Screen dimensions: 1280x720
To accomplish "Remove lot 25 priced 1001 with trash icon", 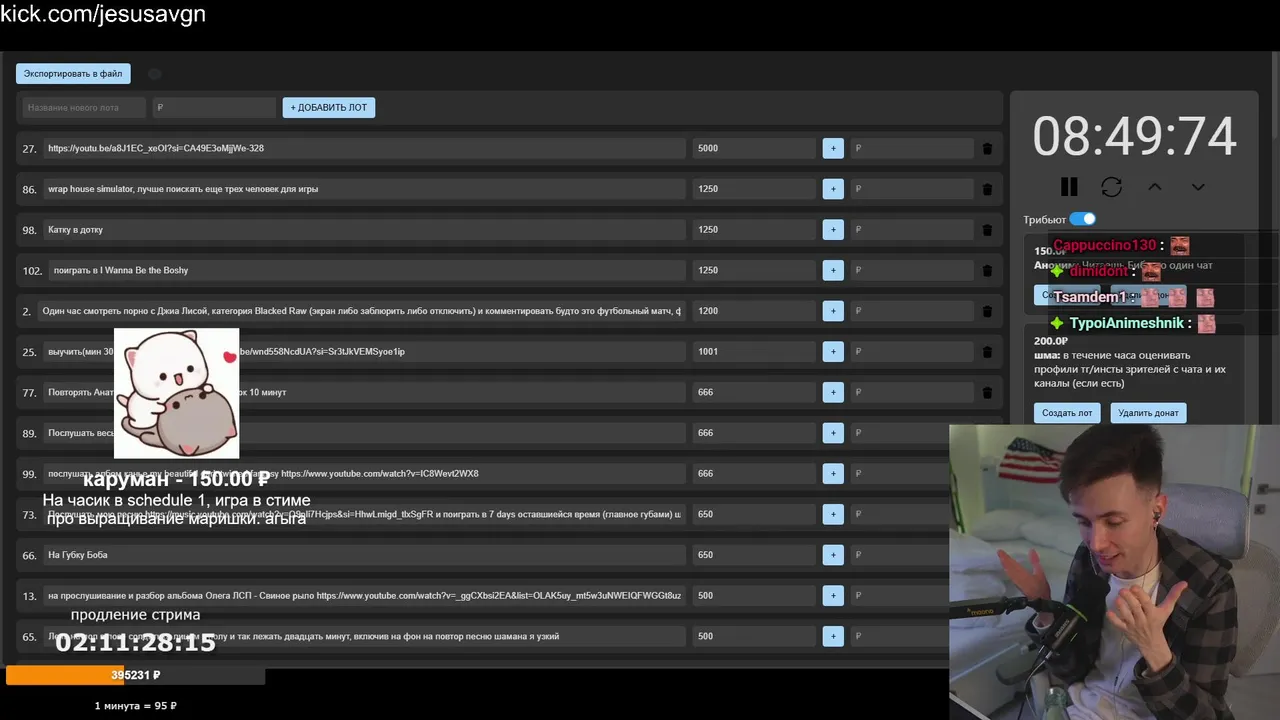I will 987,352.
